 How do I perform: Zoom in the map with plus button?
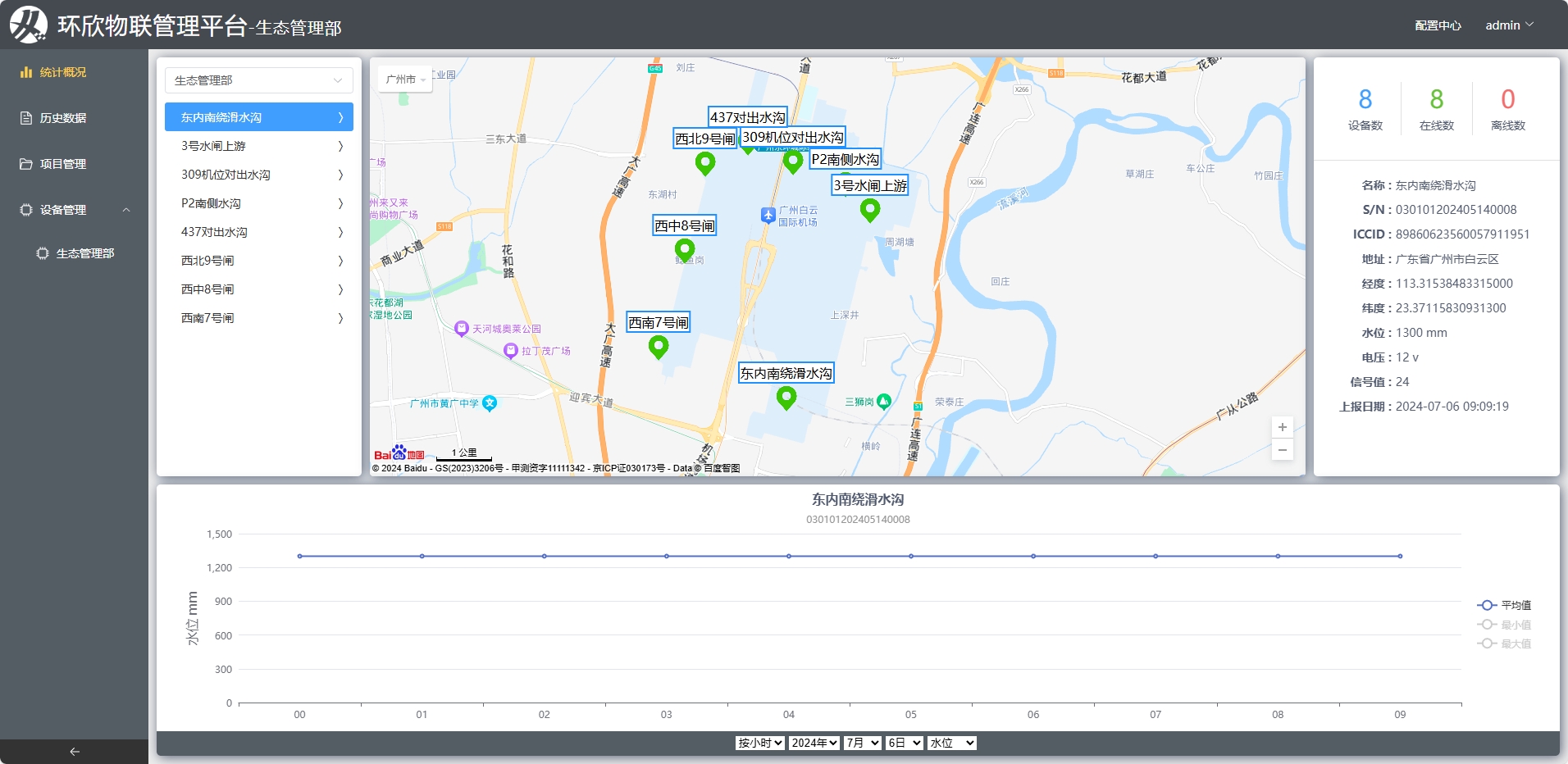[1283, 427]
